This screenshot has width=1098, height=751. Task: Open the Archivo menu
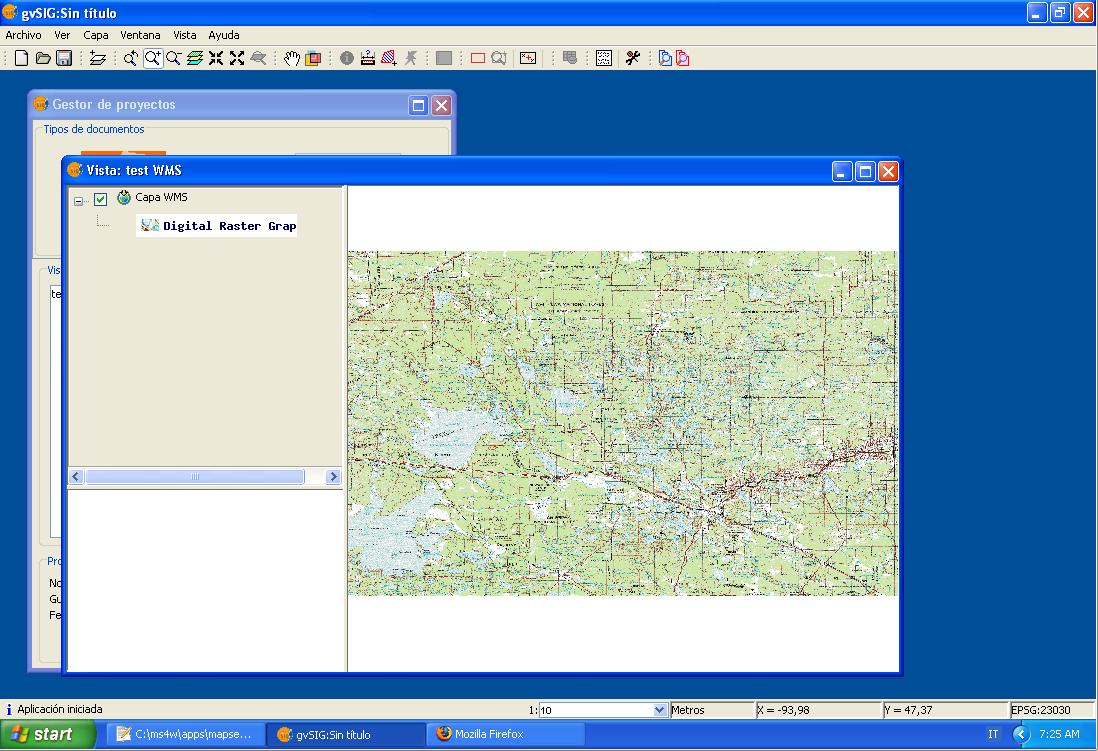[23, 35]
